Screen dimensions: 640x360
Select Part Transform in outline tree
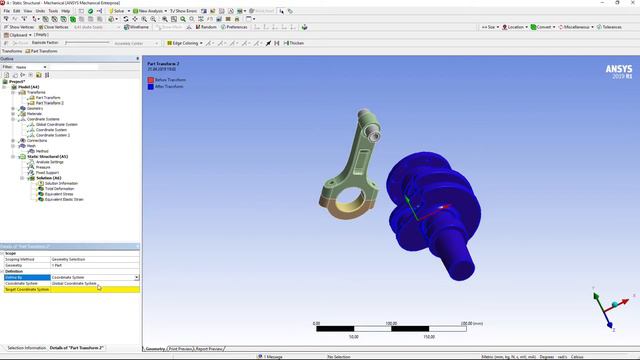coord(48,98)
